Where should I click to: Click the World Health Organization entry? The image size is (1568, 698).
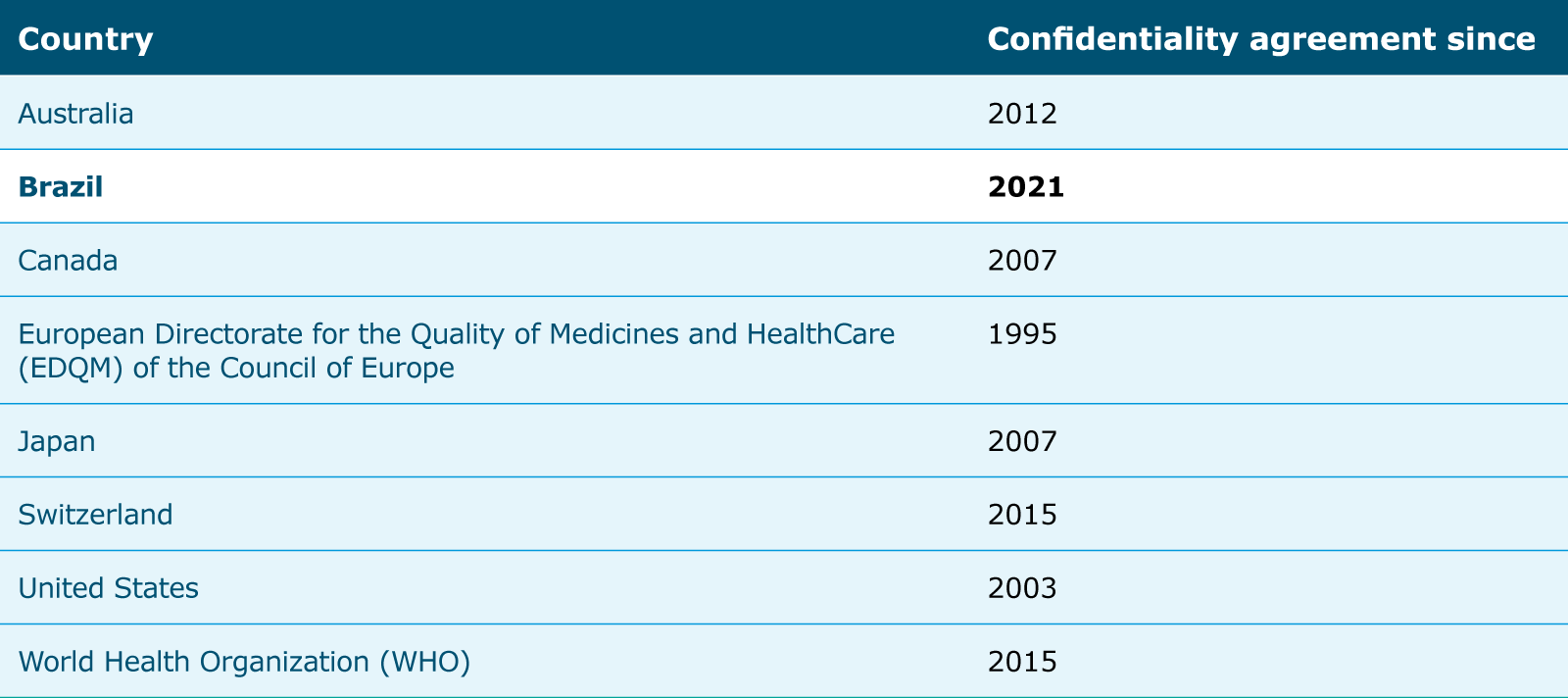pyautogui.click(x=193, y=662)
